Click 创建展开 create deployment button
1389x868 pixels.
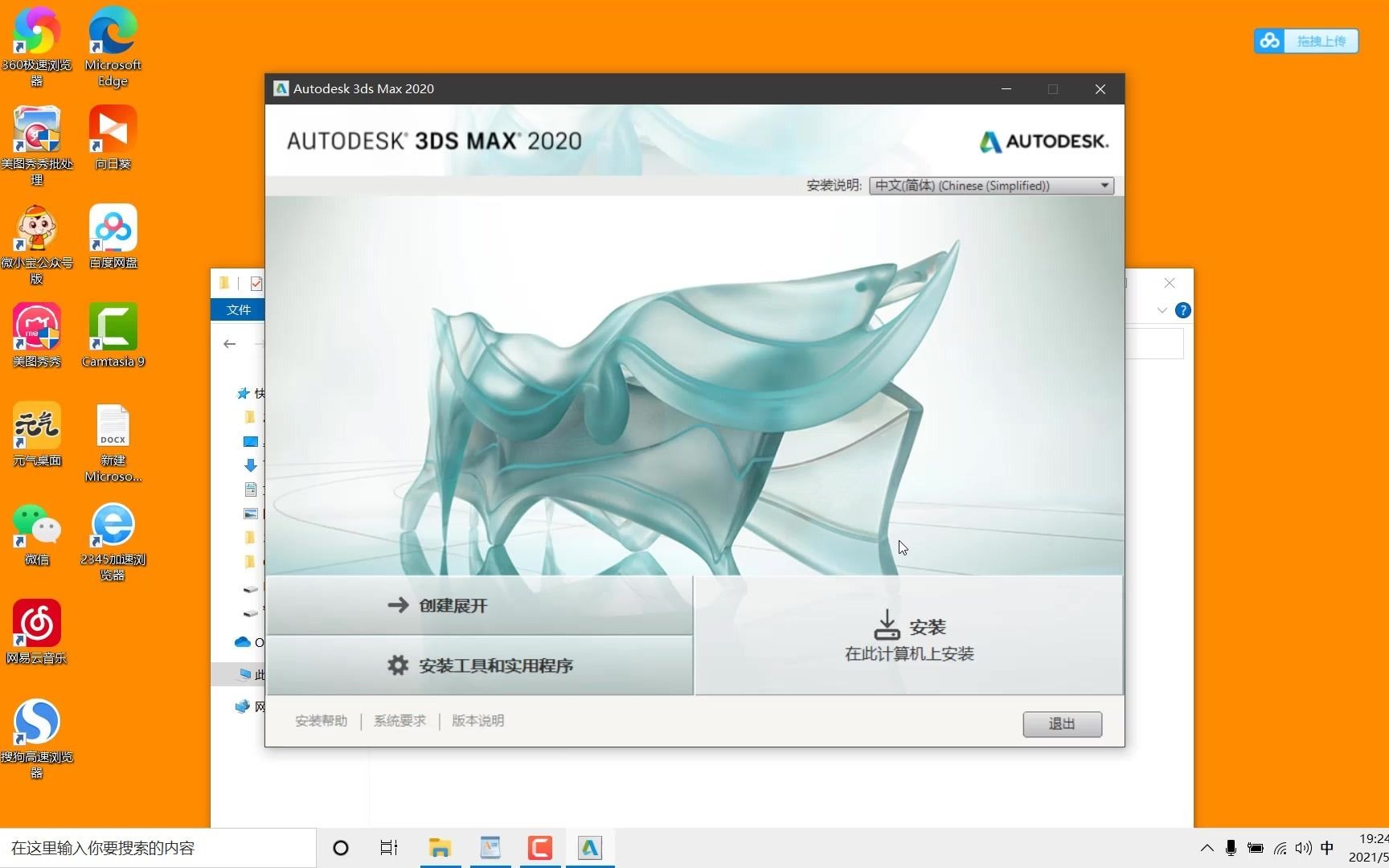click(x=479, y=605)
